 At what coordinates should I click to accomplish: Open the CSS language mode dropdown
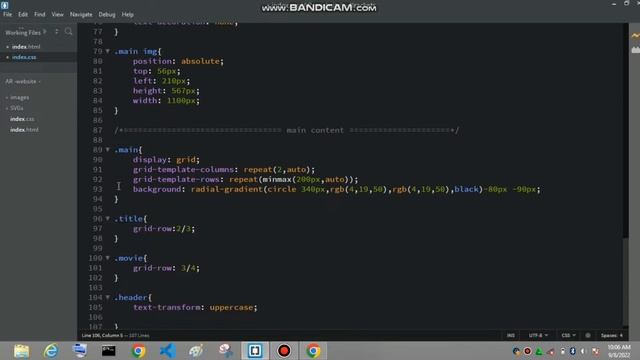tap(568, 336)
